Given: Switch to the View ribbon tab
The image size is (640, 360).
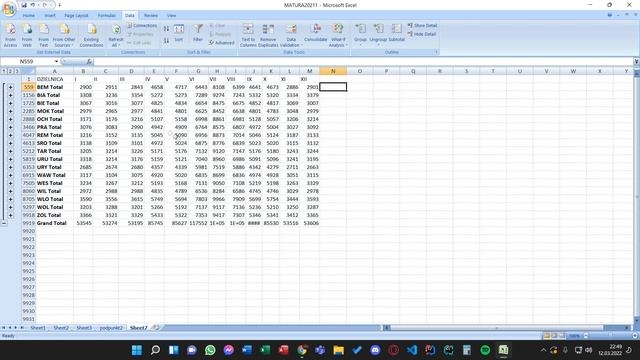Looking at the screenshot, I should pyautogui.click(x=171, y=16).
